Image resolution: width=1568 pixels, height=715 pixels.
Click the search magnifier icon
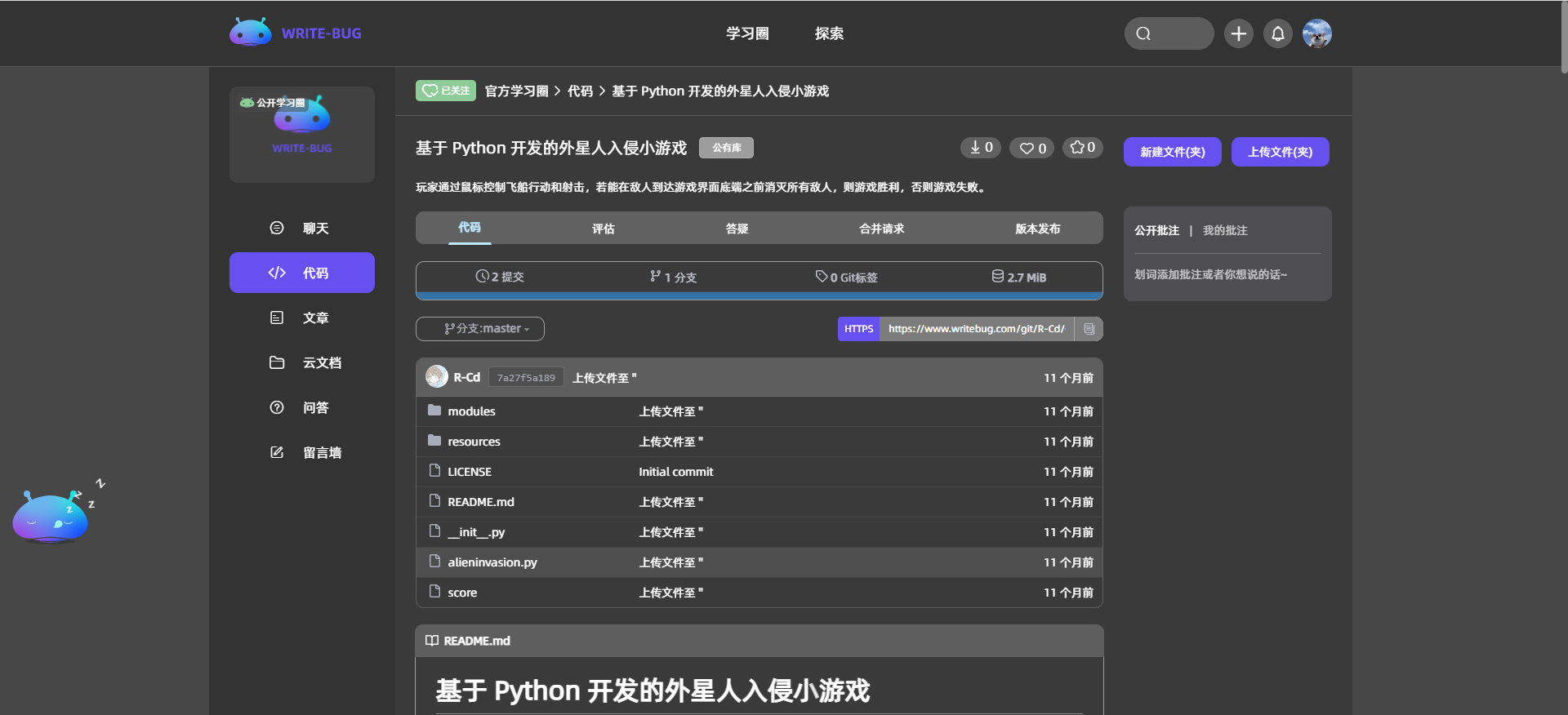click(1143, 33)
